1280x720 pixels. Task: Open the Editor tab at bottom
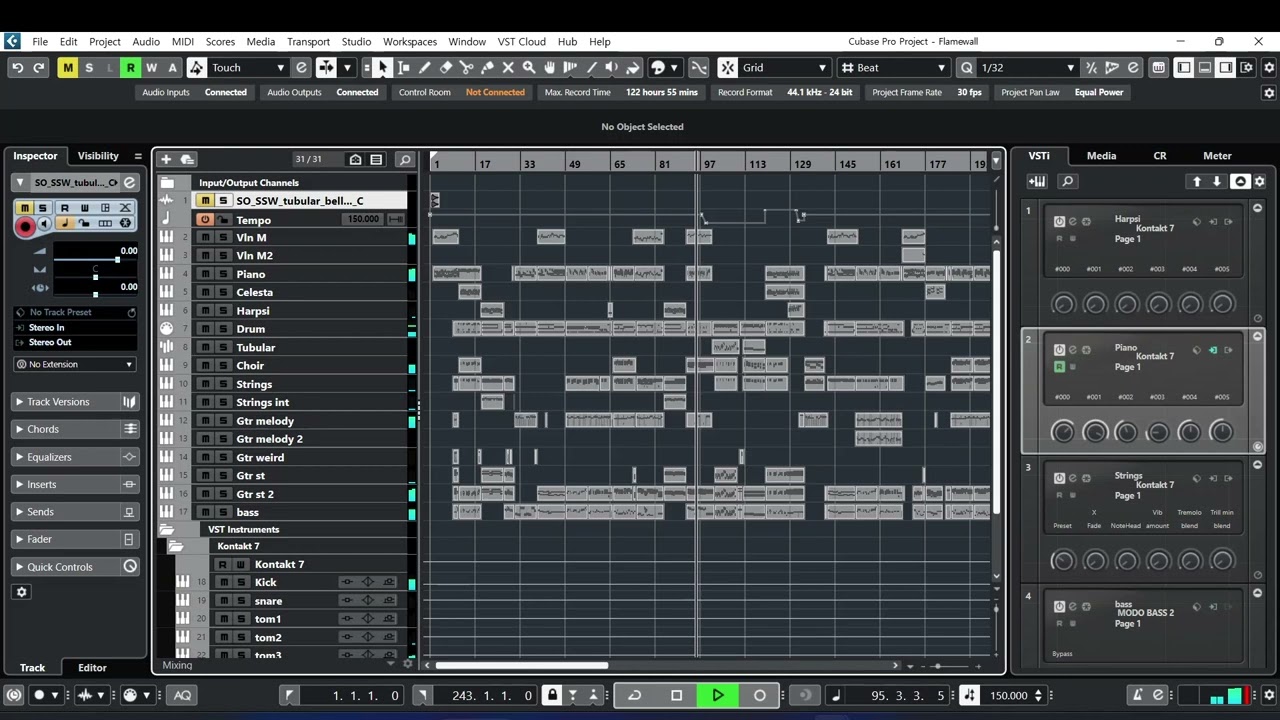[x=92, y=668]
